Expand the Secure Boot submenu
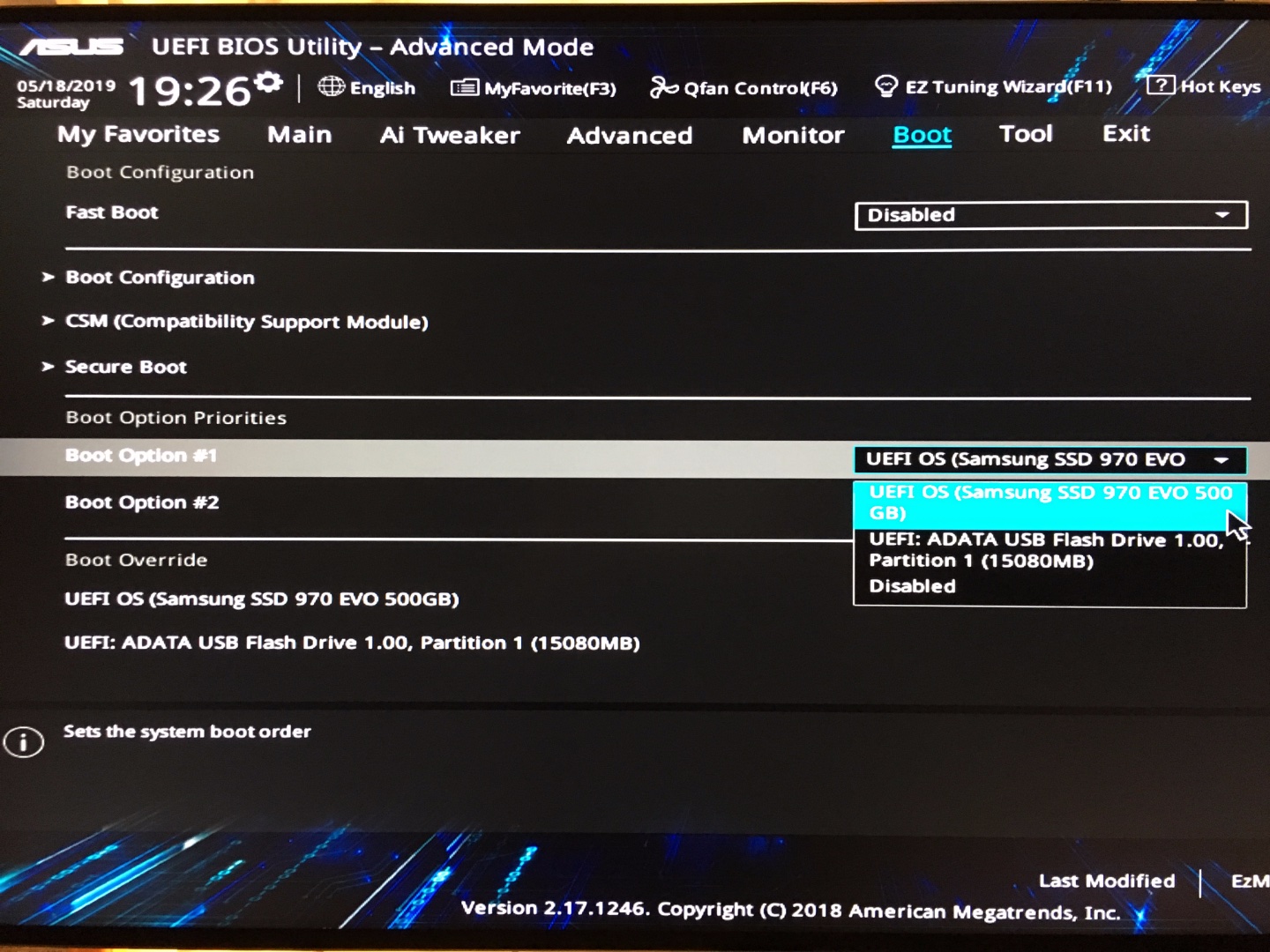Image resolution: width=1270 pixels, height=952 pixels. point(126,367)
